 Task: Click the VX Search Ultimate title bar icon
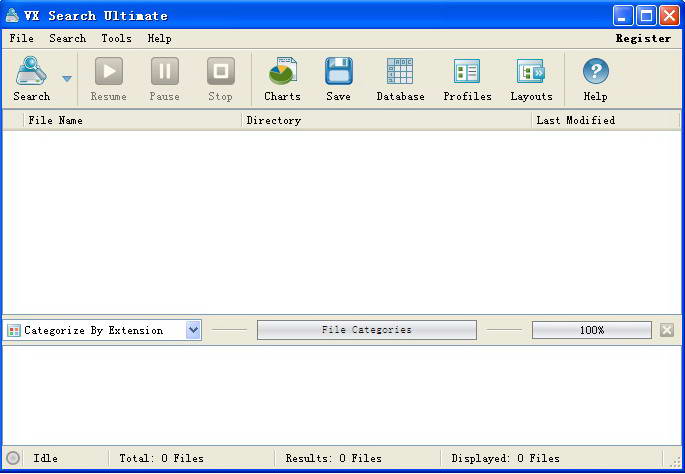[12, 16]
